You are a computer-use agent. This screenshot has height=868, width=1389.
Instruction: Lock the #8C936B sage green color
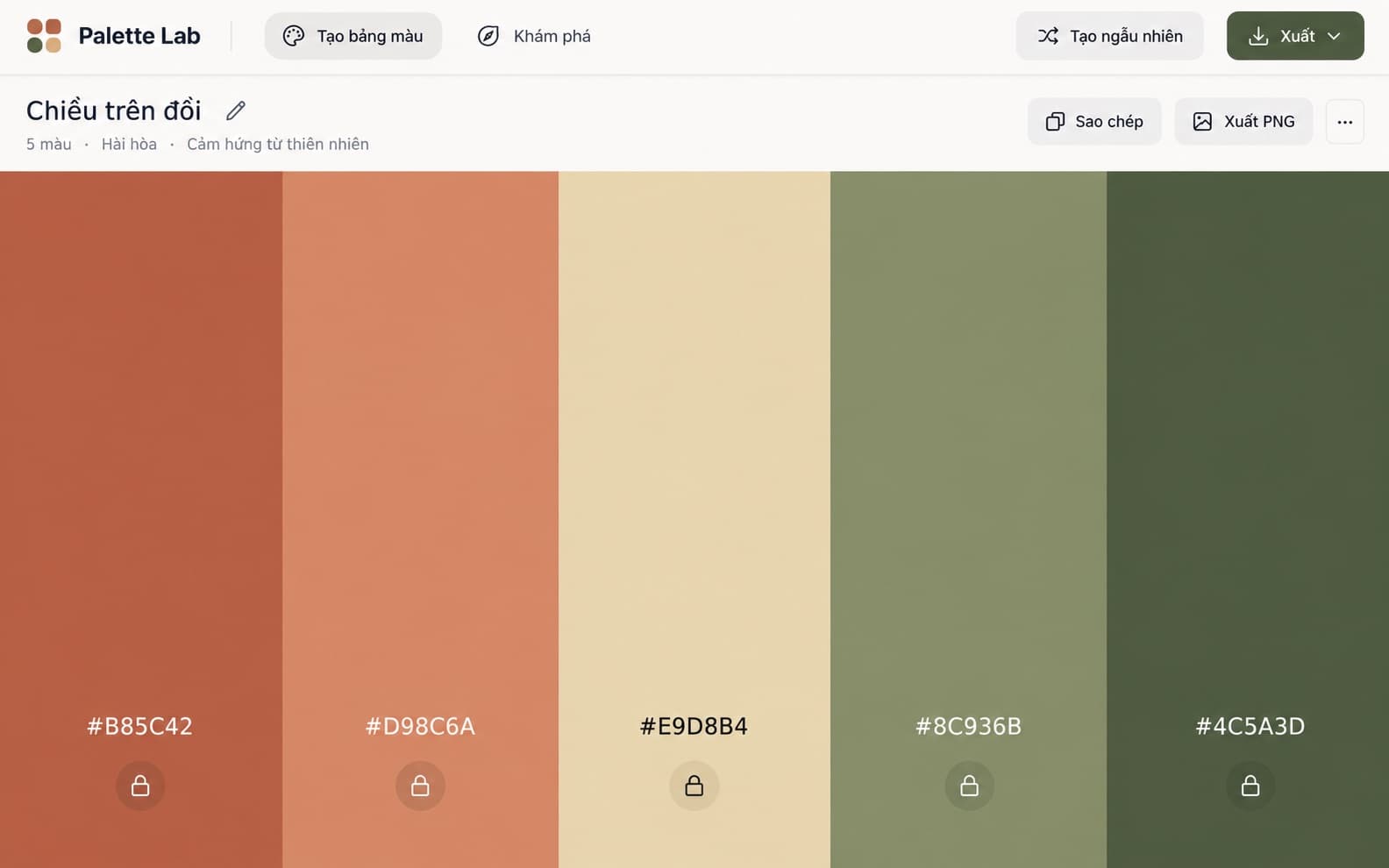click(x=969, y=786)
